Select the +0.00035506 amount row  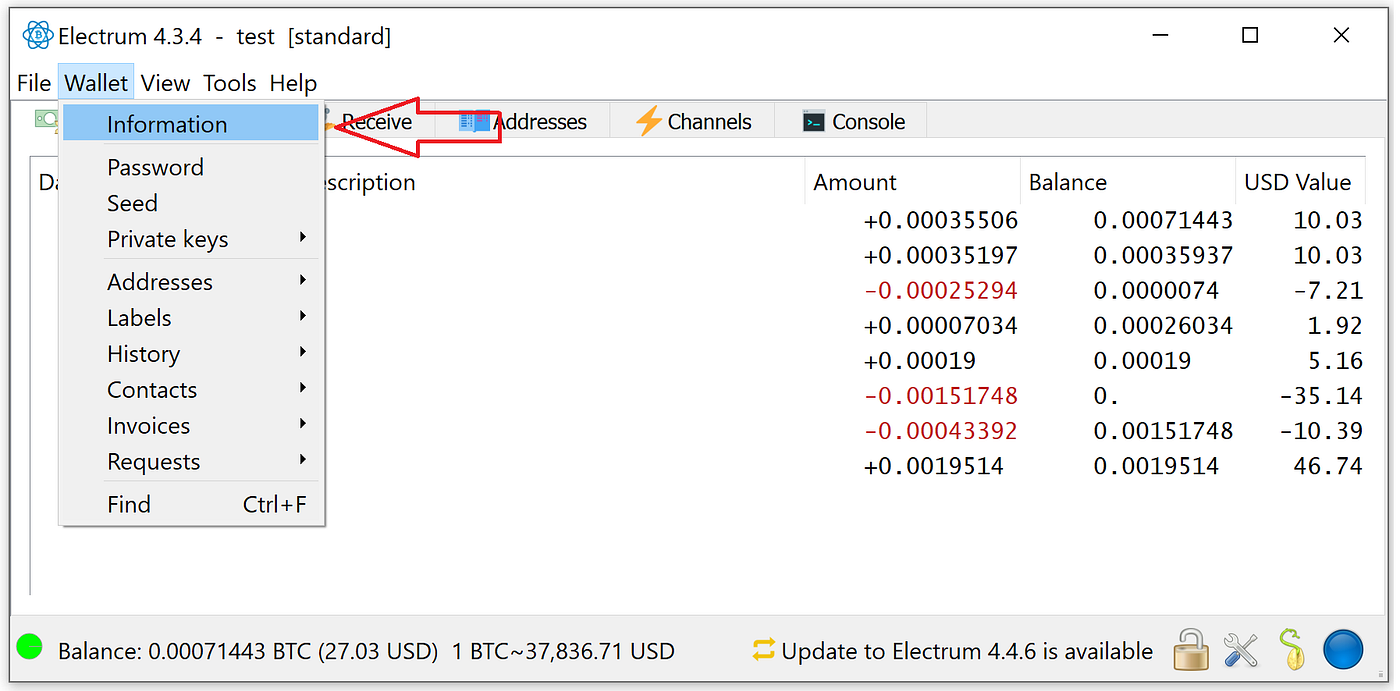coord(940,220)
